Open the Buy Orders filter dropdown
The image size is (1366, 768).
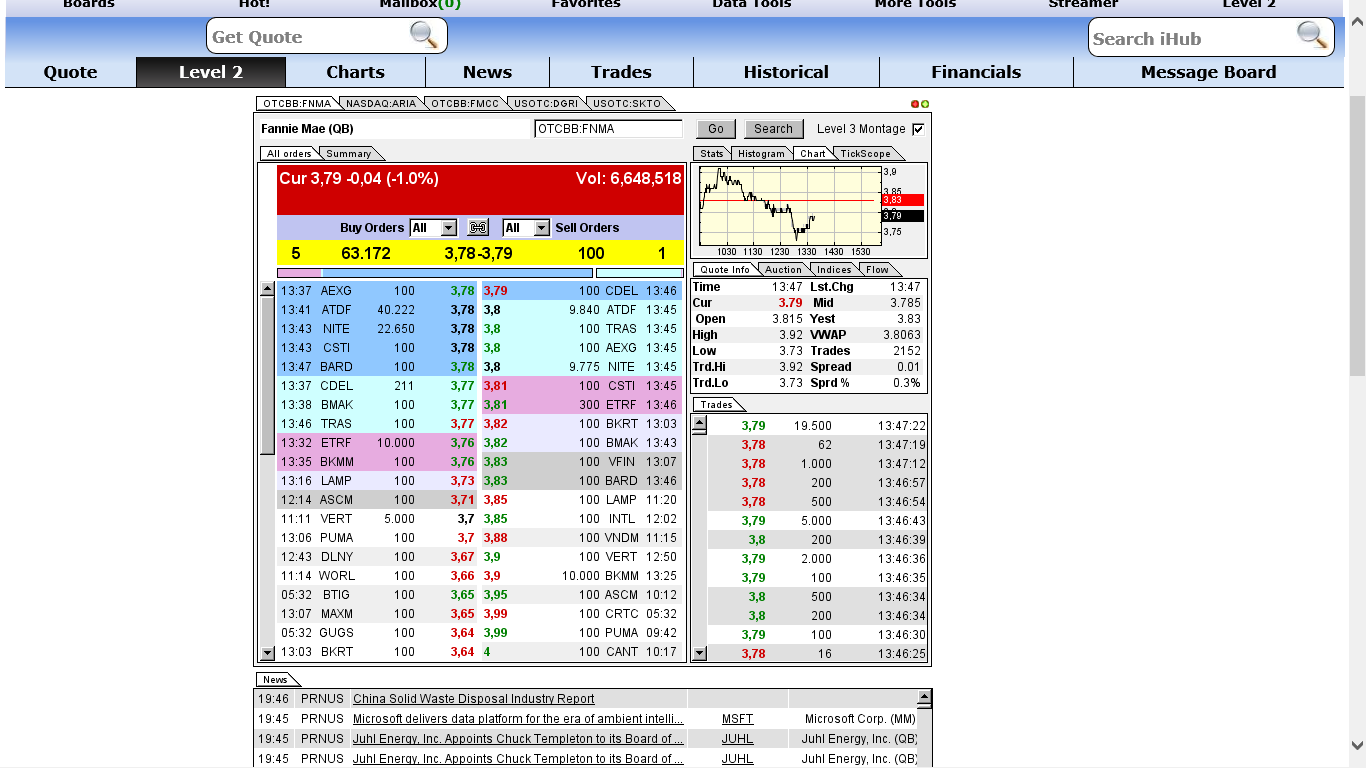tap(433, 228)
